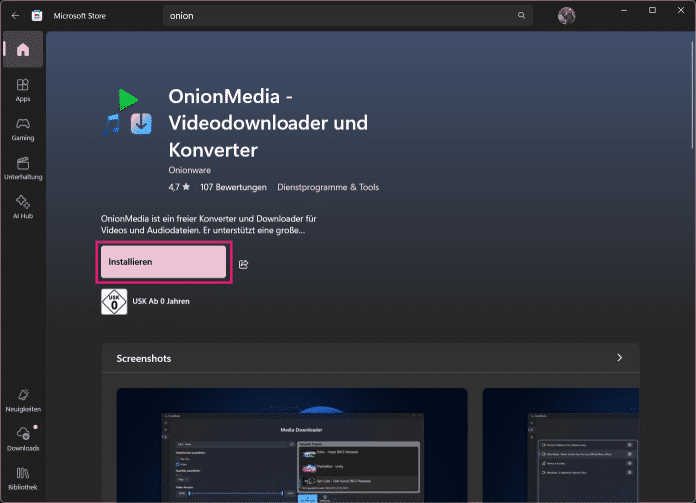Open the first Media Downloader screenshot
This screenshot has height=503, width=696.
click(292, 445)
